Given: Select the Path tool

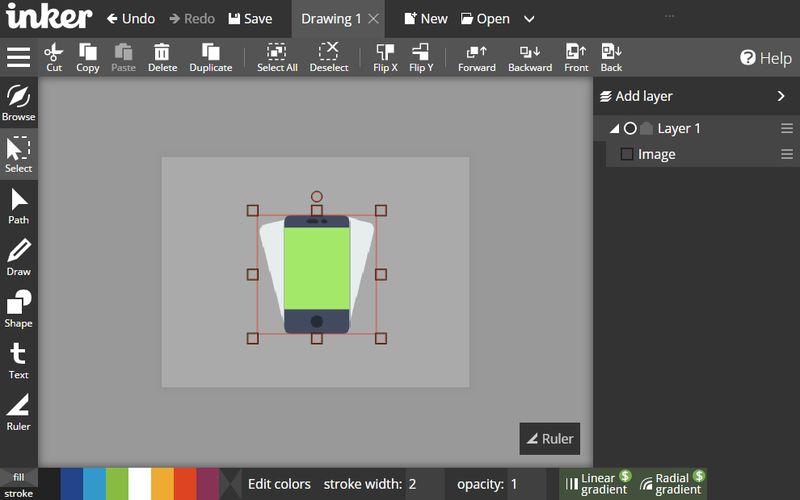Looking at the screenshot, I should (x=19, y=205).
